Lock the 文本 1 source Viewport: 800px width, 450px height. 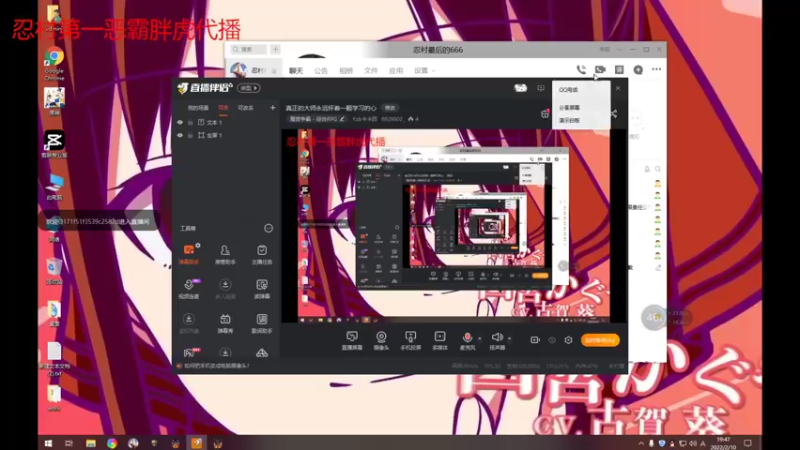point(190,122)
